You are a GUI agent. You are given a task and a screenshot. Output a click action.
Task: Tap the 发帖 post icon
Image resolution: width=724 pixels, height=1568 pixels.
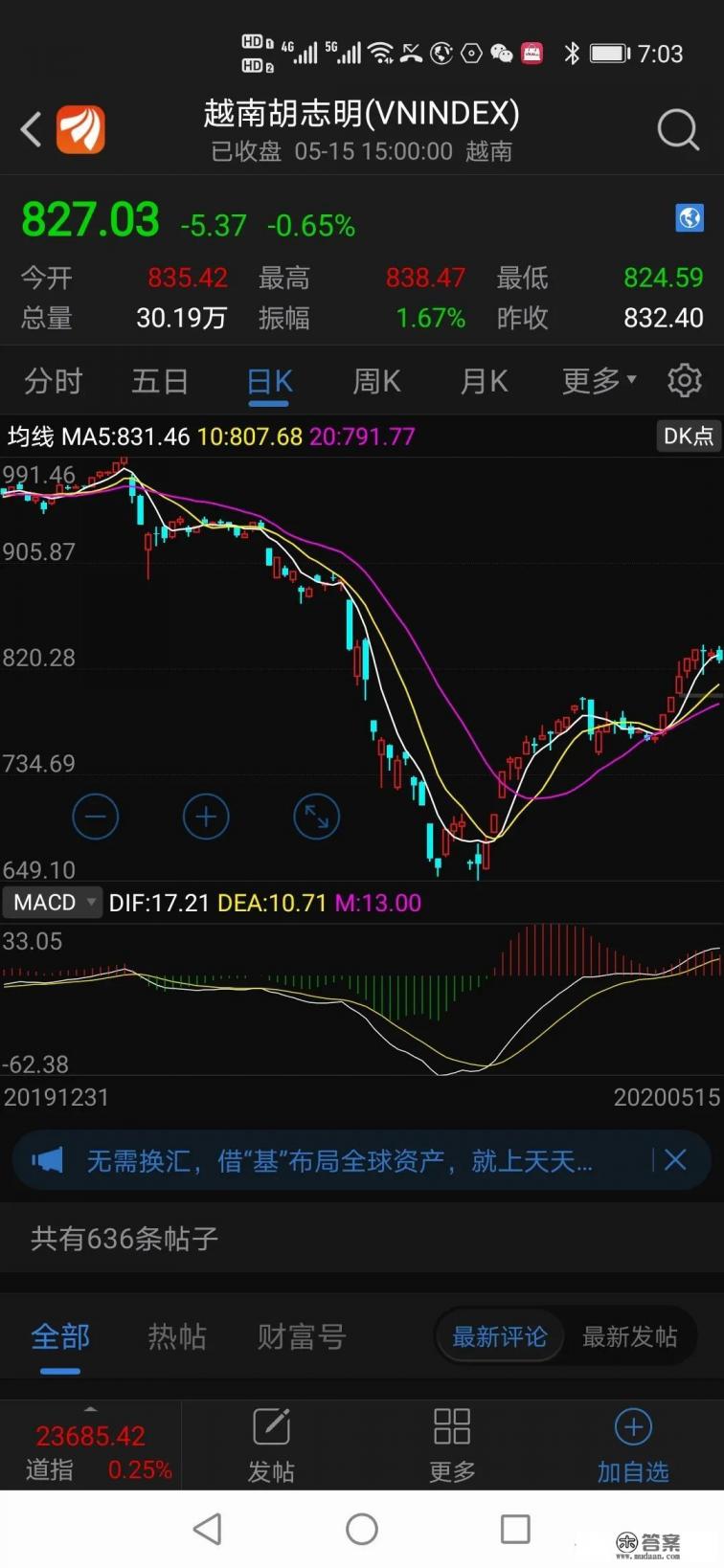tap(271, 1445)
